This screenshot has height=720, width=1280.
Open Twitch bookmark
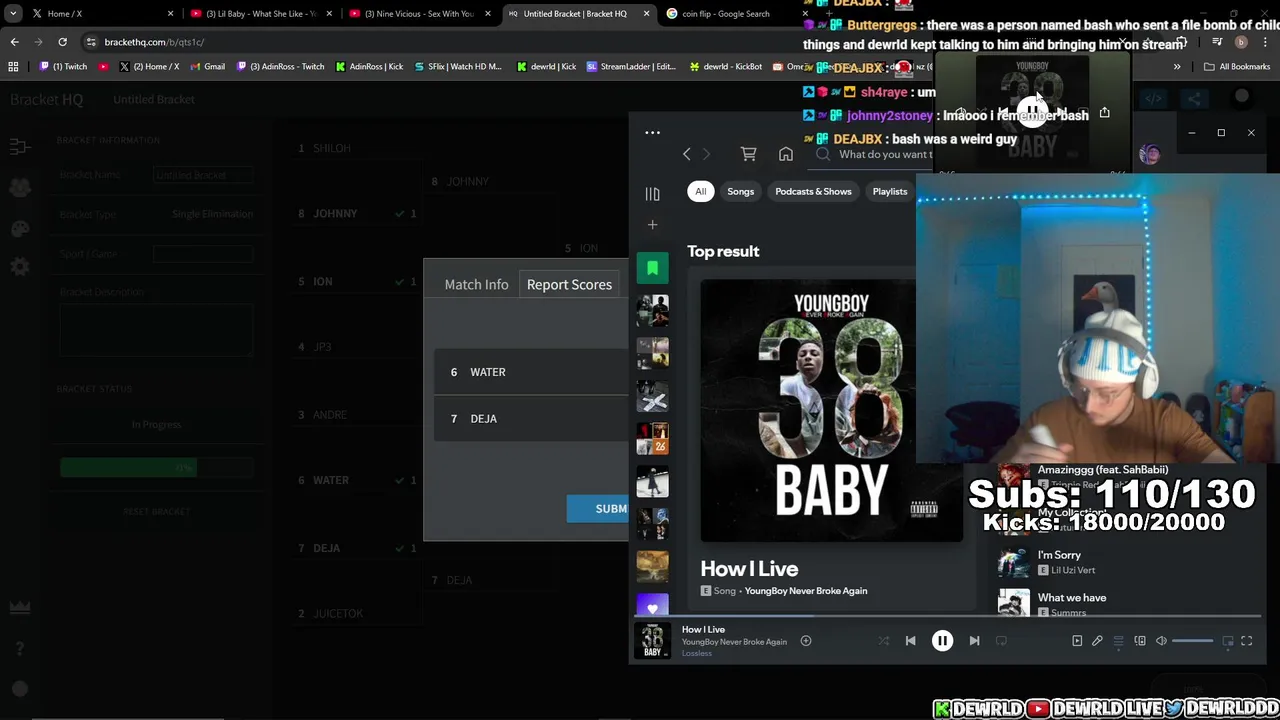(64, 67)
